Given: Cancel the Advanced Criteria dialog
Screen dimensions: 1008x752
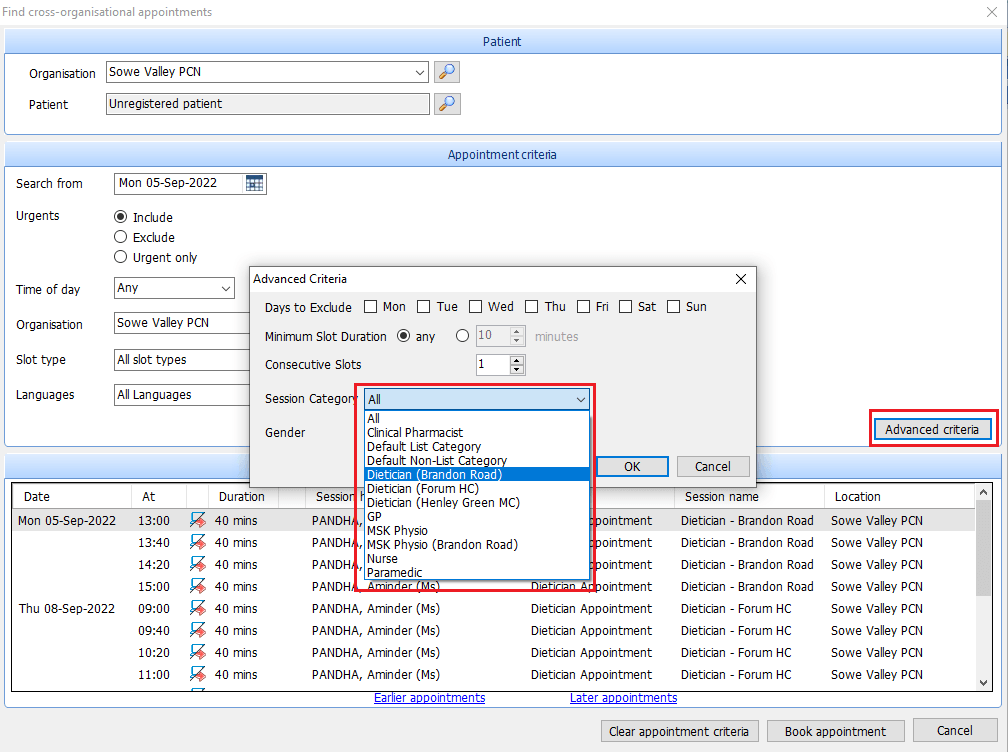Looking at the screenshot, I should (713, 467).
